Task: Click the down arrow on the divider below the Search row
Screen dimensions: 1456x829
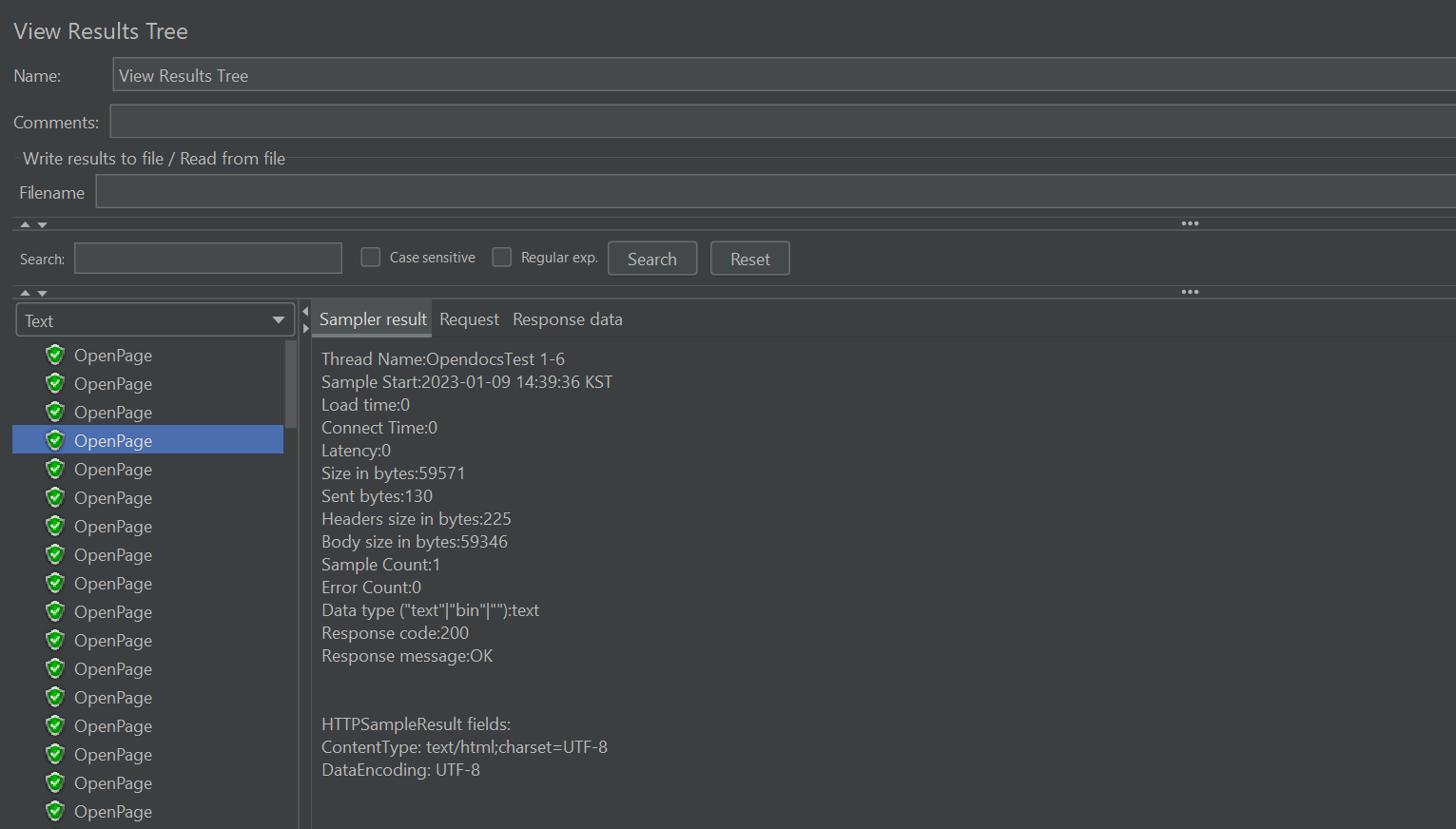Action: [x=42, y=294]
